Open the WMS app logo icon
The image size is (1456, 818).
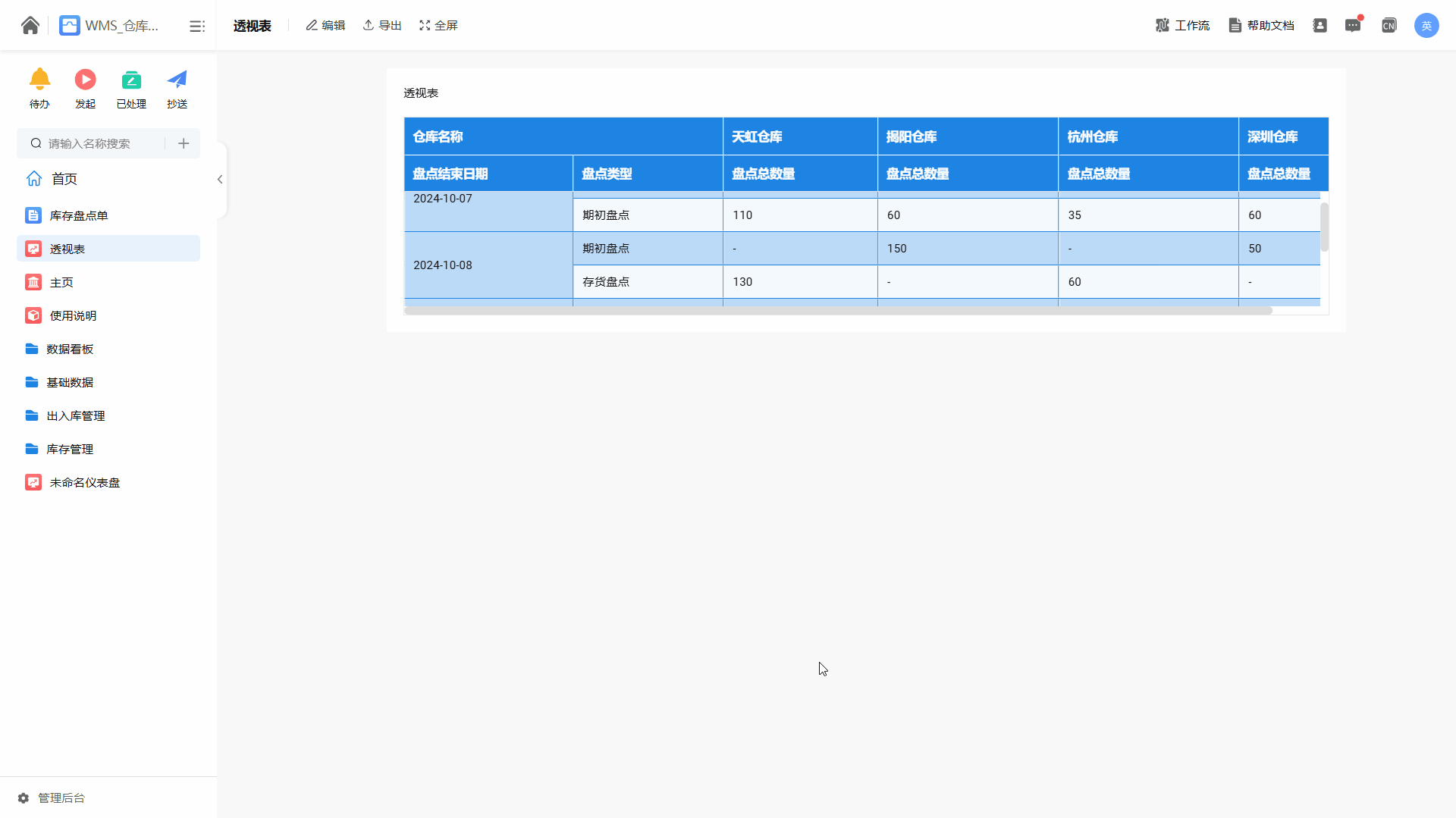click(70, 26)
